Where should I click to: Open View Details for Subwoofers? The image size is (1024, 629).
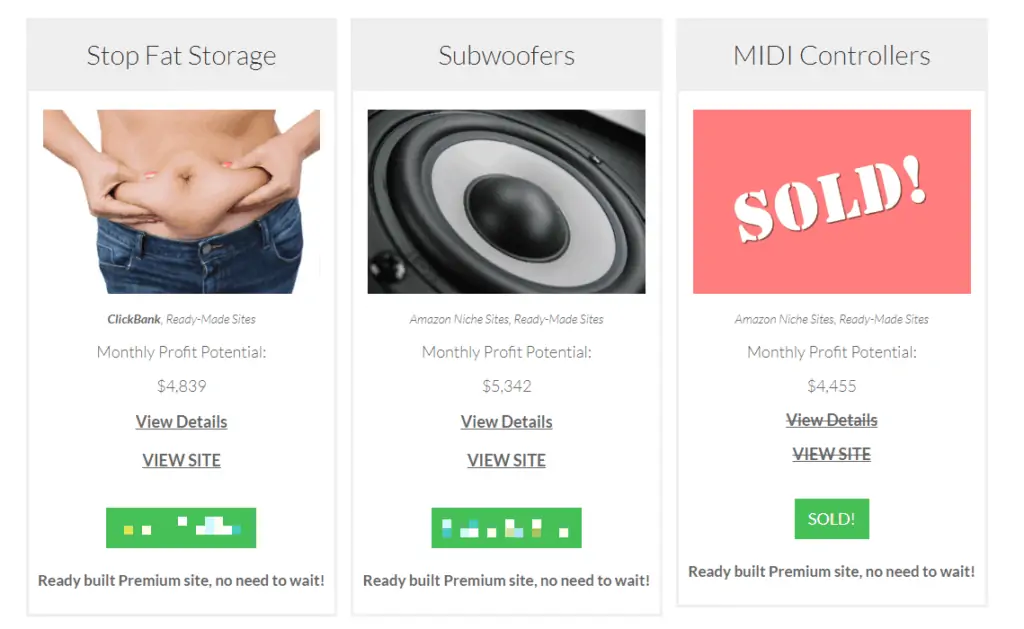[x=506, y=422]
